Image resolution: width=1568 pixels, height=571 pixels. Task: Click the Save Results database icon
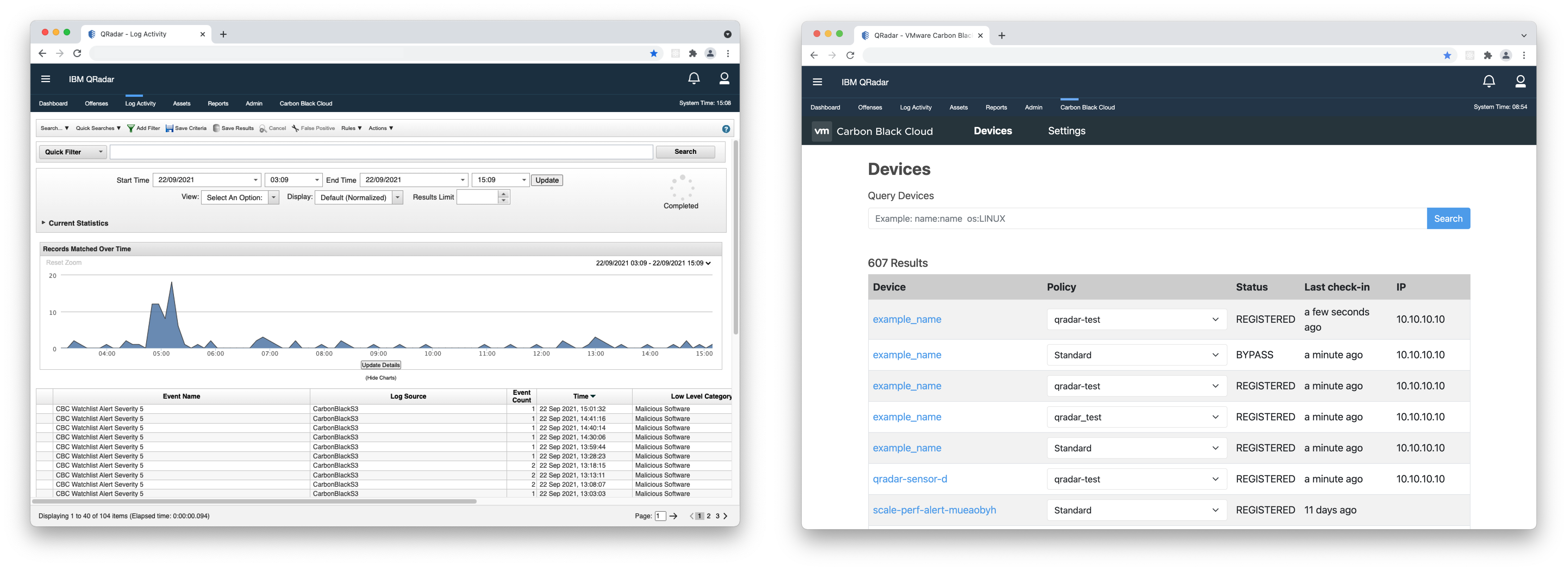click(x=216, y=128)
